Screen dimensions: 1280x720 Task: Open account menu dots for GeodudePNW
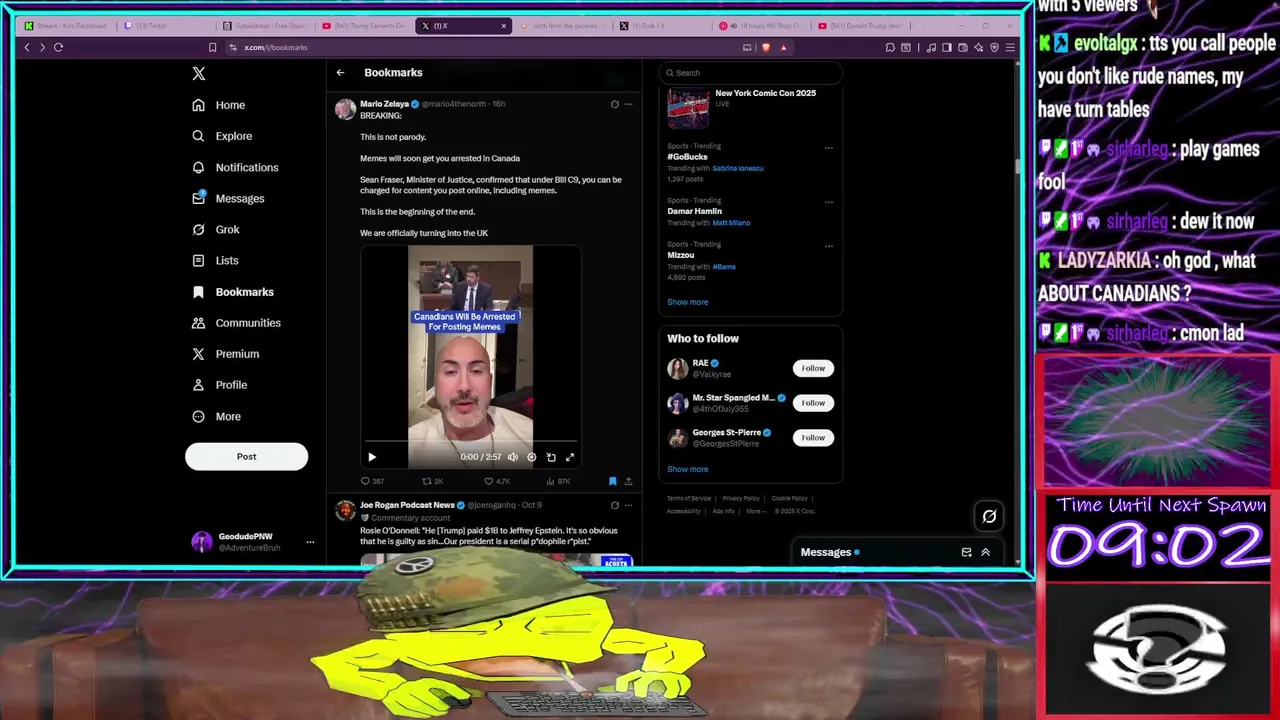click(x=310, y=542)
